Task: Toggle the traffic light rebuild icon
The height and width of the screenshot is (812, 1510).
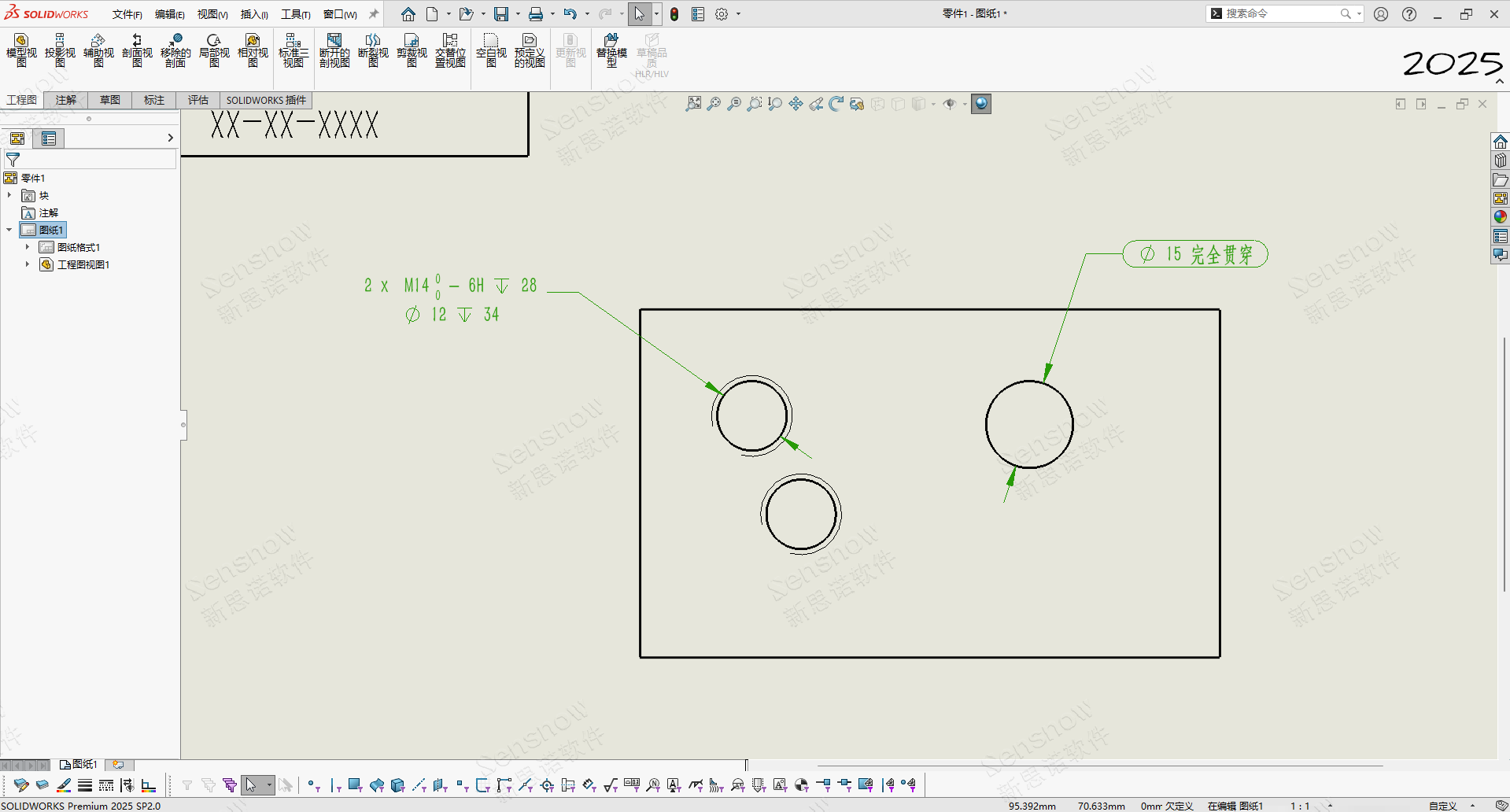Action: click(674, 14)
